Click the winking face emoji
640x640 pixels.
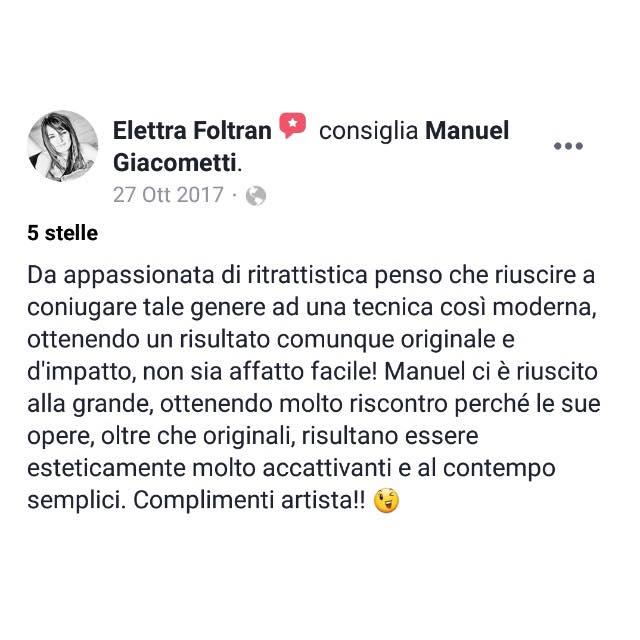coord(387,500)
